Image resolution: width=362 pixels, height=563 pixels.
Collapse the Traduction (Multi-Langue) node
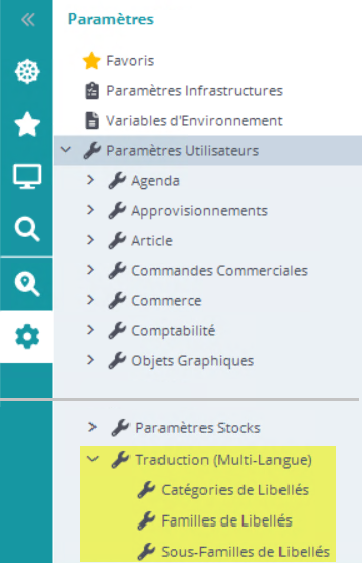(93, 459)
